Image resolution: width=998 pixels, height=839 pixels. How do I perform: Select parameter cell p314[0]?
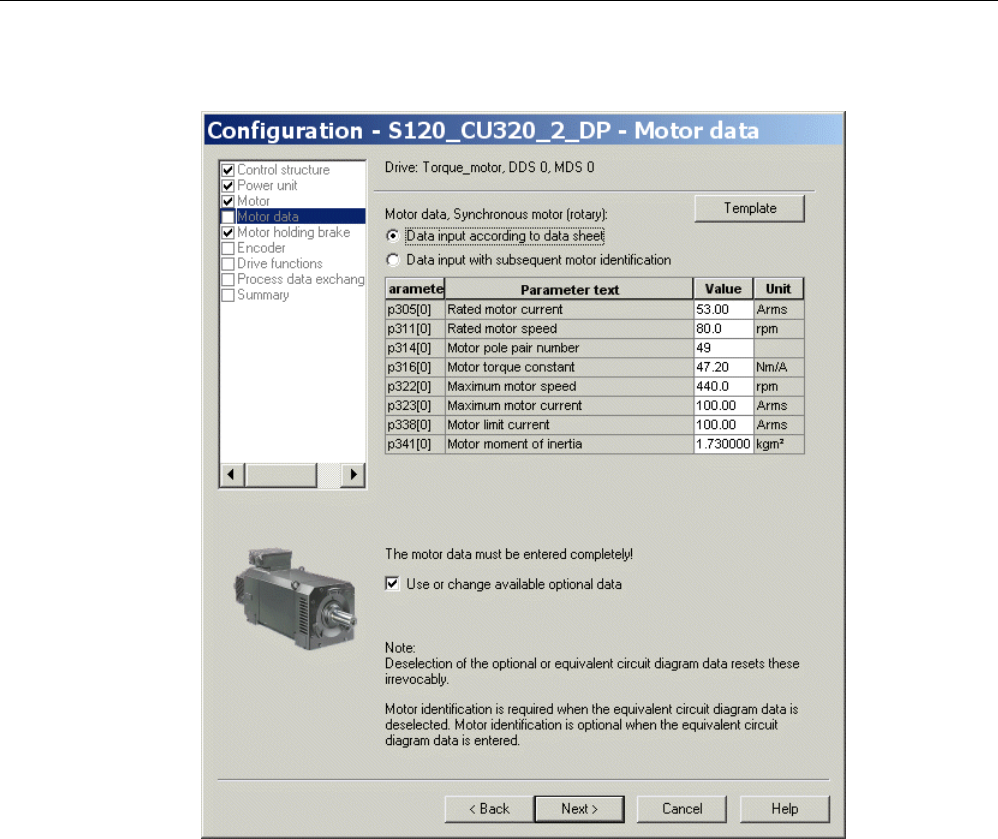pyautogui.click(x=415, y=348)
